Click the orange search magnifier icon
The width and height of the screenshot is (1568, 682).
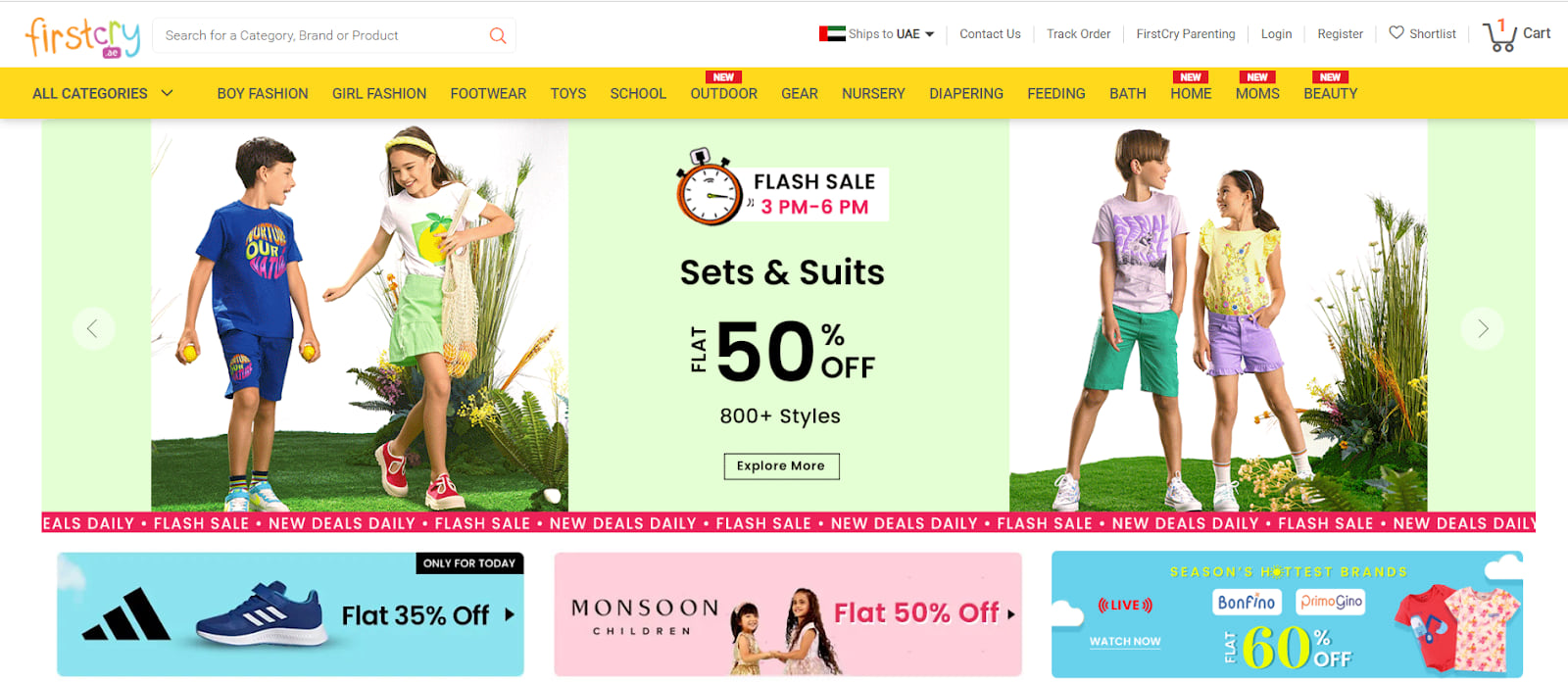(x=498, y=35)
